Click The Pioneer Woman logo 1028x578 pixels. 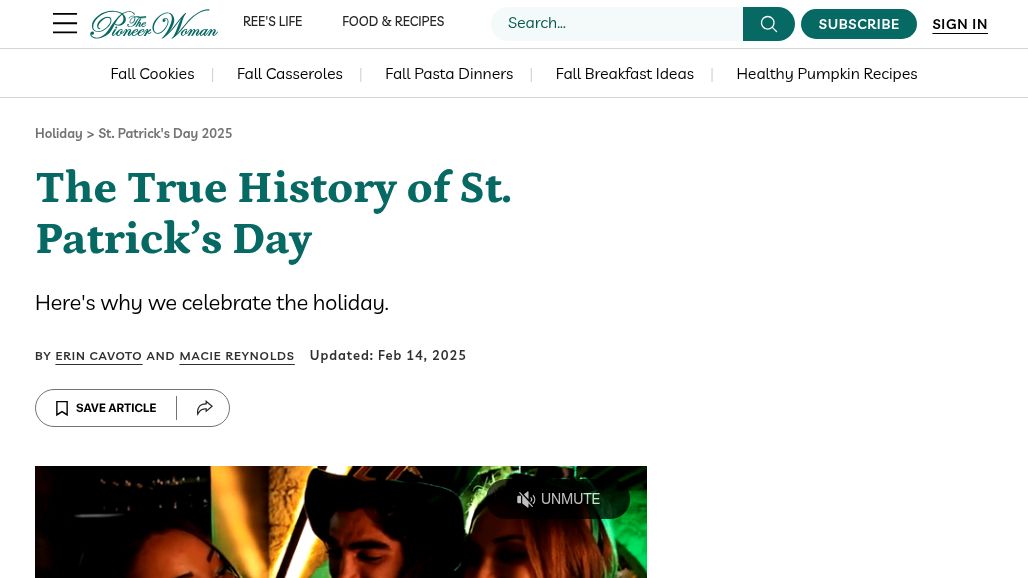pyautogui.click(x=154, y=24)
